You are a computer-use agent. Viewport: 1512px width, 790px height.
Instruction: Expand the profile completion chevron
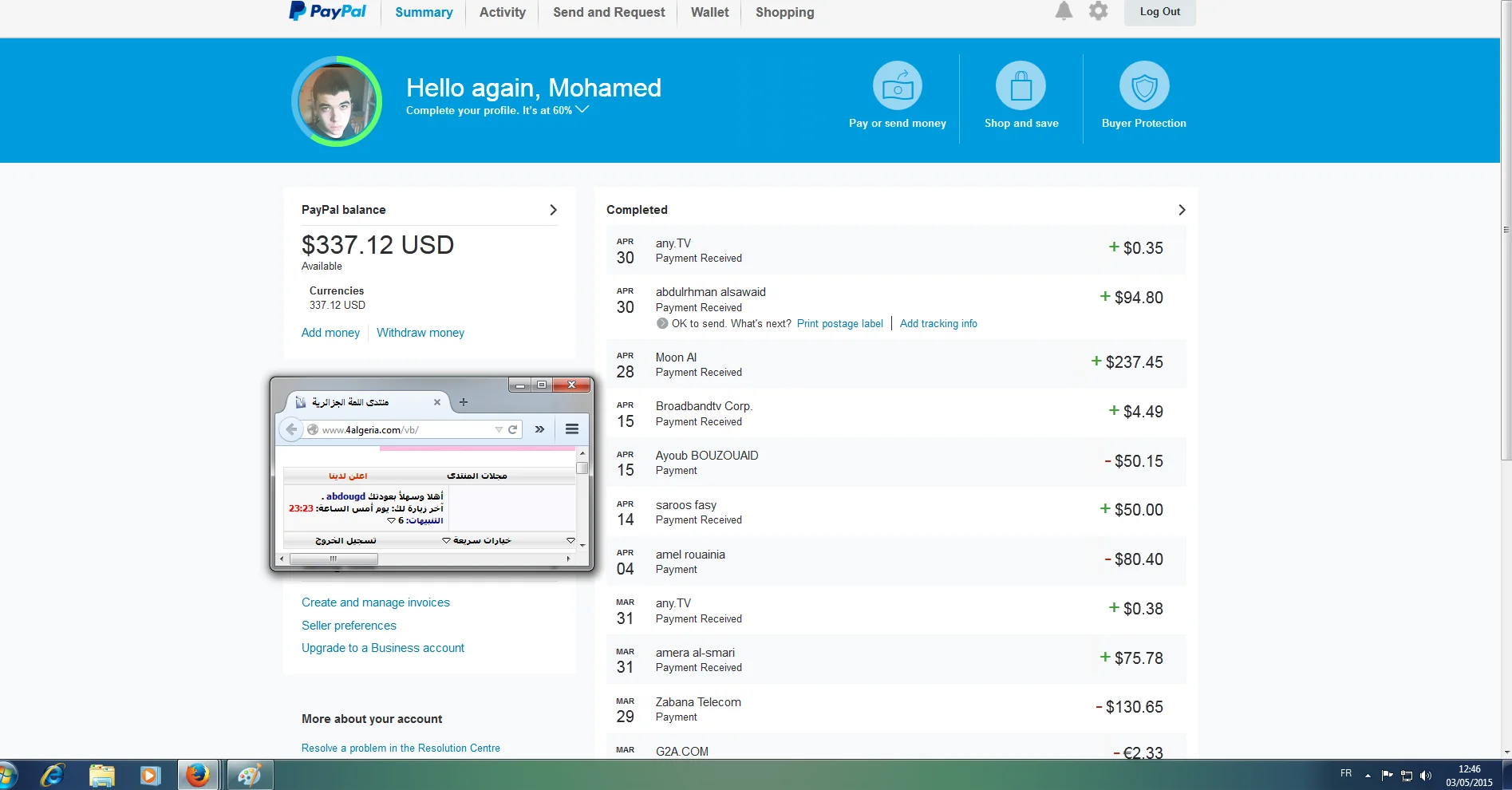[x=582, y=109]
